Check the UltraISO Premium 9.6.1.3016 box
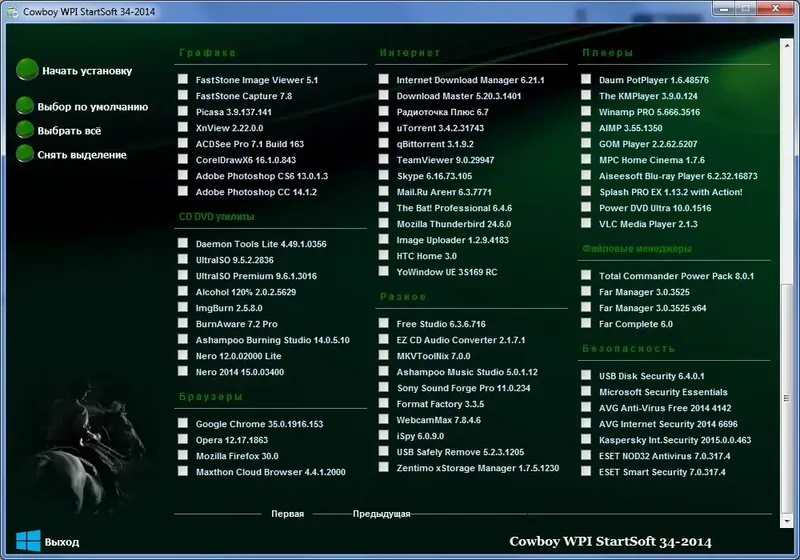The height and width of the screenshot is (560, 800). (183, 275)
